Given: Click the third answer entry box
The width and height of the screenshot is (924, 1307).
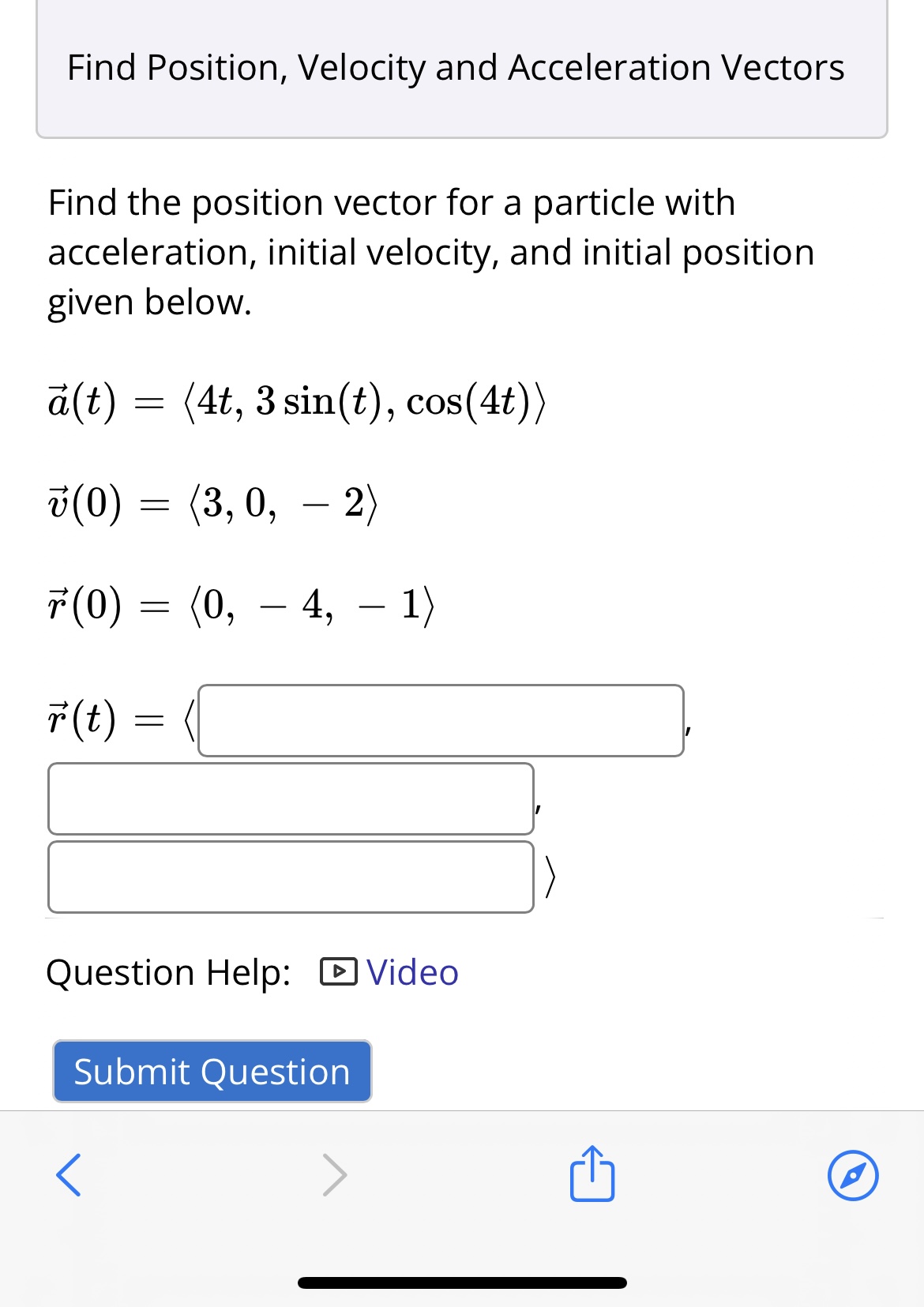Looking at the screenshot, I should click(x=291, y=878).
